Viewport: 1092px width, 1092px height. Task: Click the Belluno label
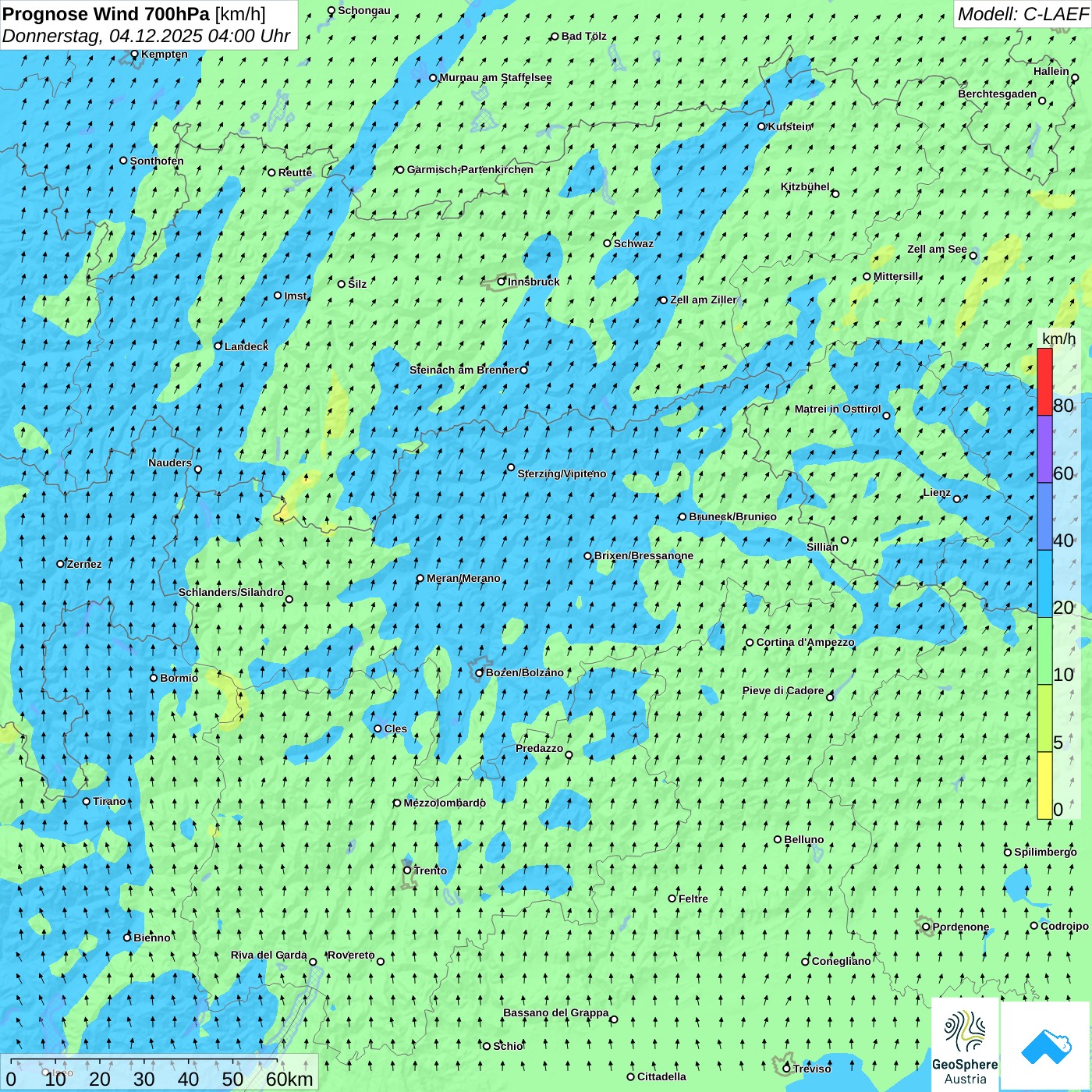tap(803, 839)
